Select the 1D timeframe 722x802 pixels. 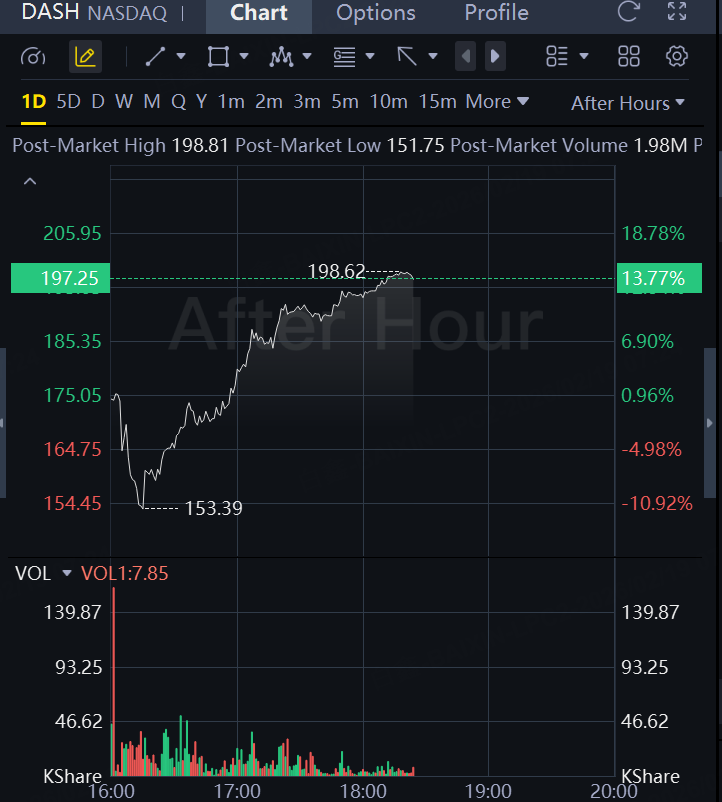(34, 102)
